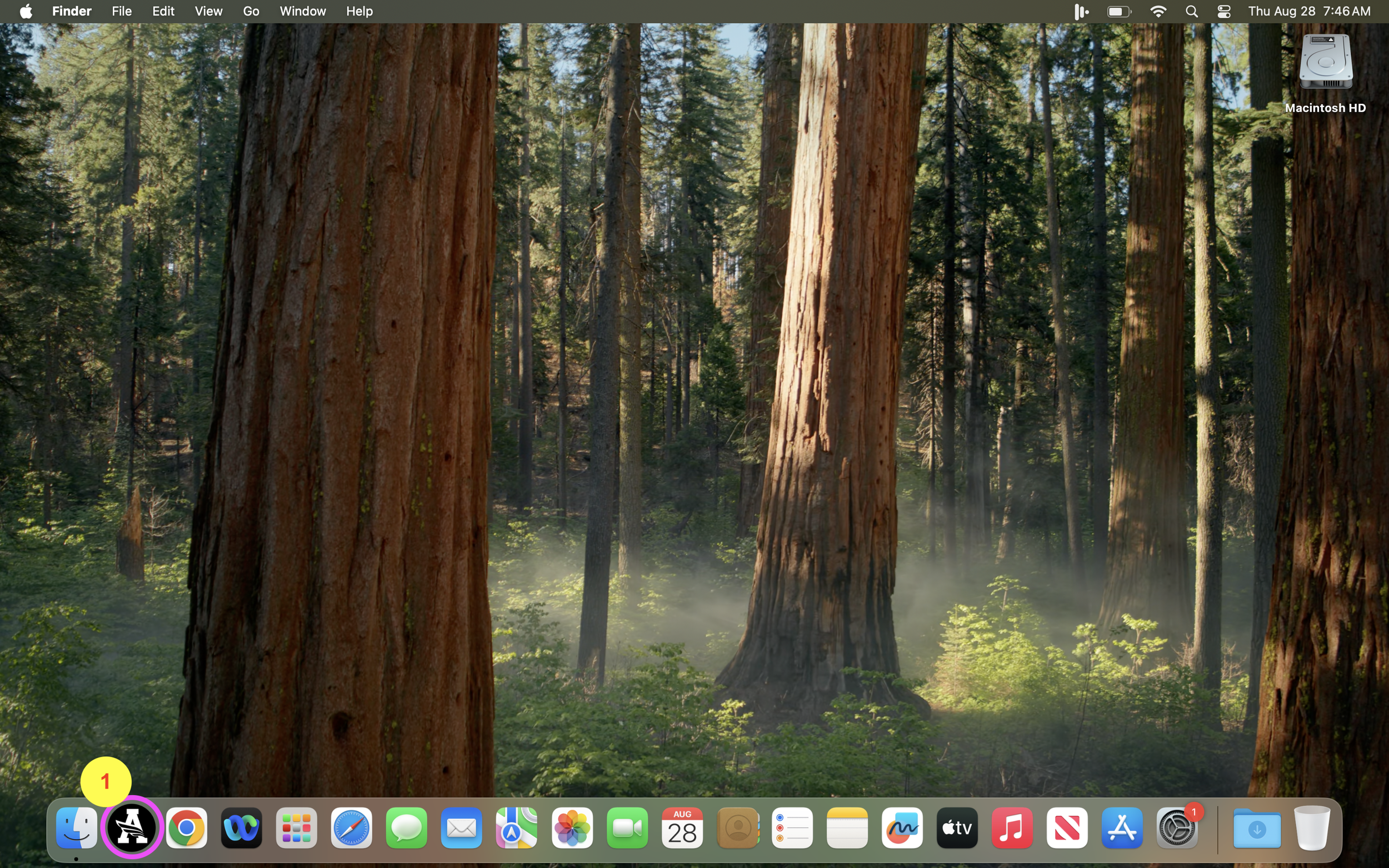1389x868 pixels.
Task: Open the Trash in the Dock
Action: pos(1312,828)
